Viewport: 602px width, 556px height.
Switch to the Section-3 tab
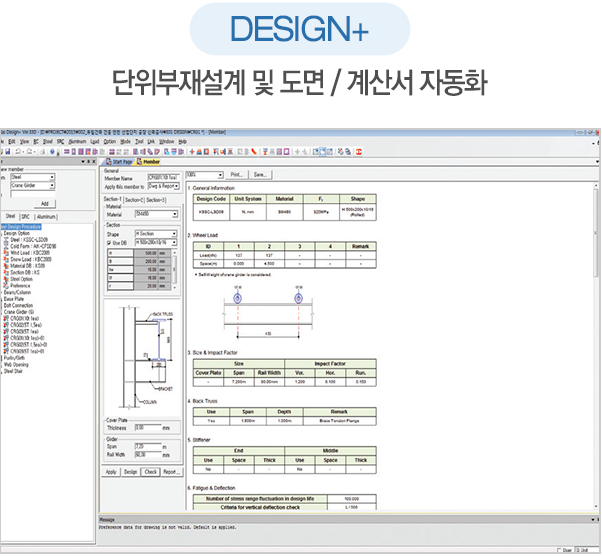(155, 200)
